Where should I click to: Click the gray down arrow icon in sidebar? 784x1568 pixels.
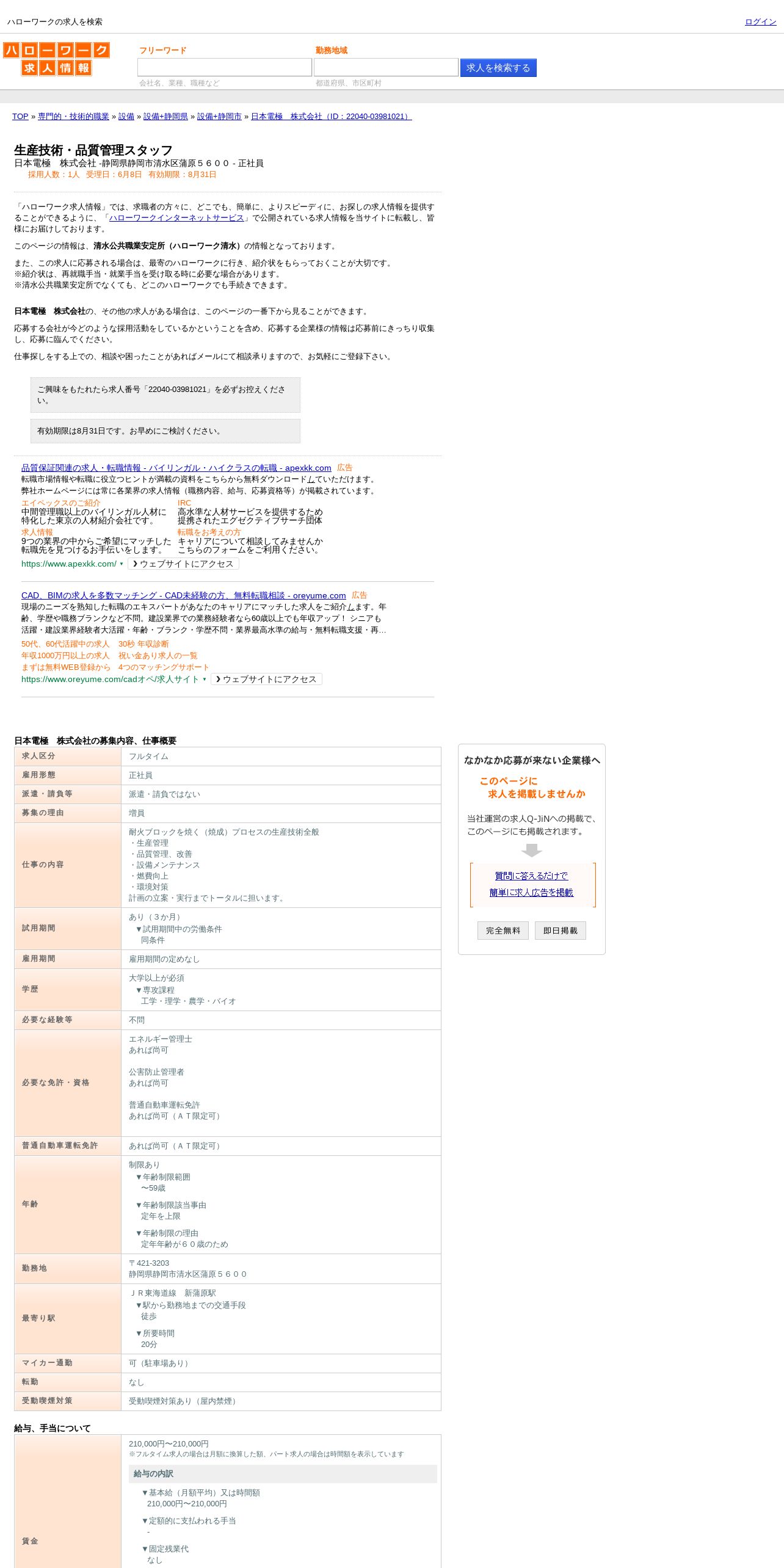pos(532,851)
